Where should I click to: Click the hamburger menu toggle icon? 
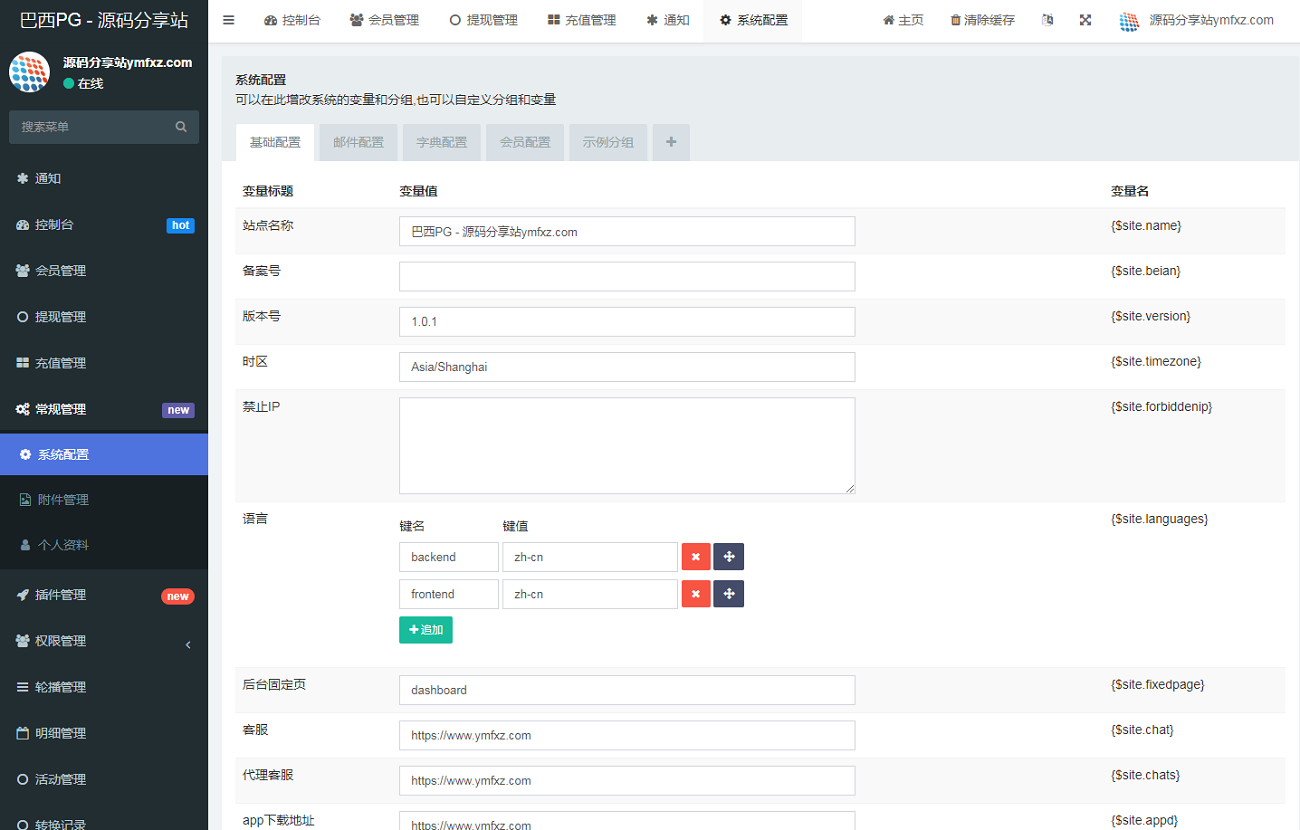[x=228, y=20]
